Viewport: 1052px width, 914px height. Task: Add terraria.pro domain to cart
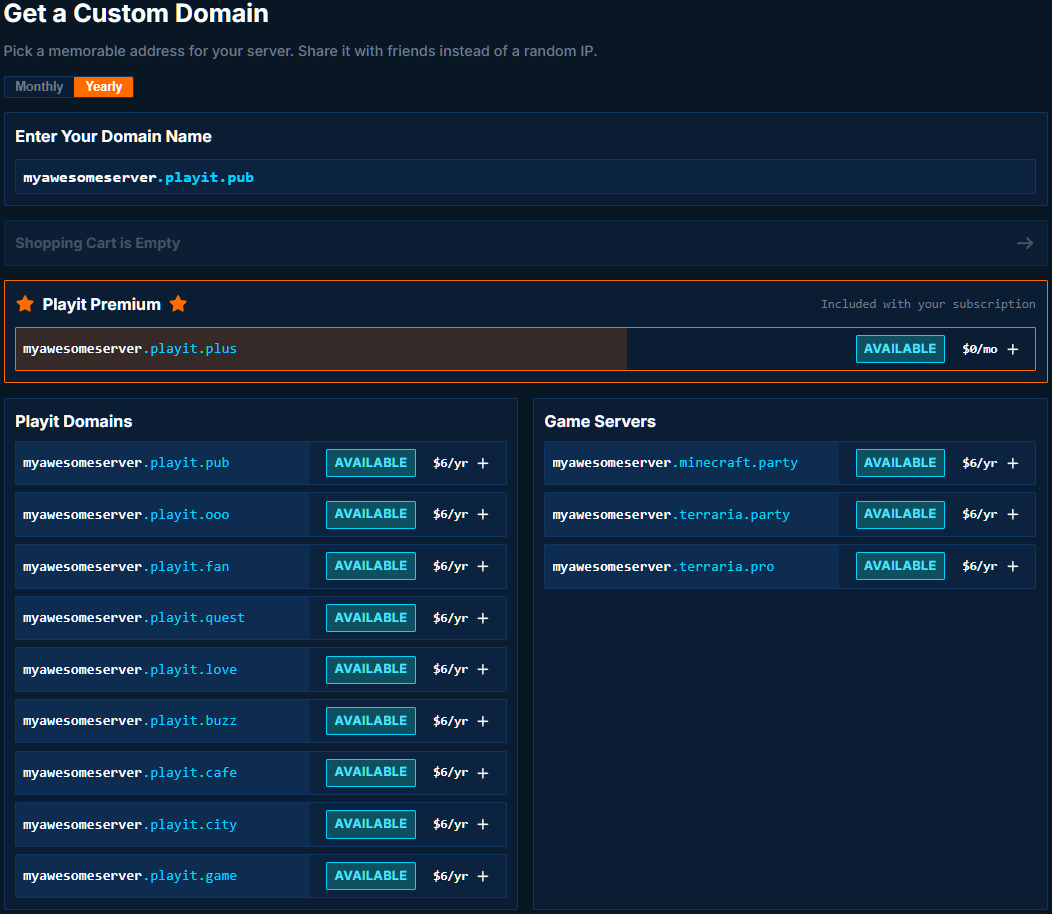(x=1013, y=566)
